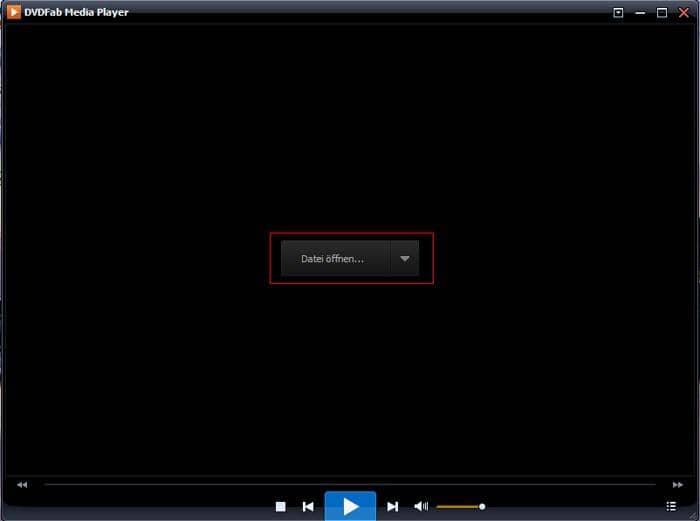The image size is (700, 521).
Task: Adjust the yellow volume slider
Action: tap(461, 506)
